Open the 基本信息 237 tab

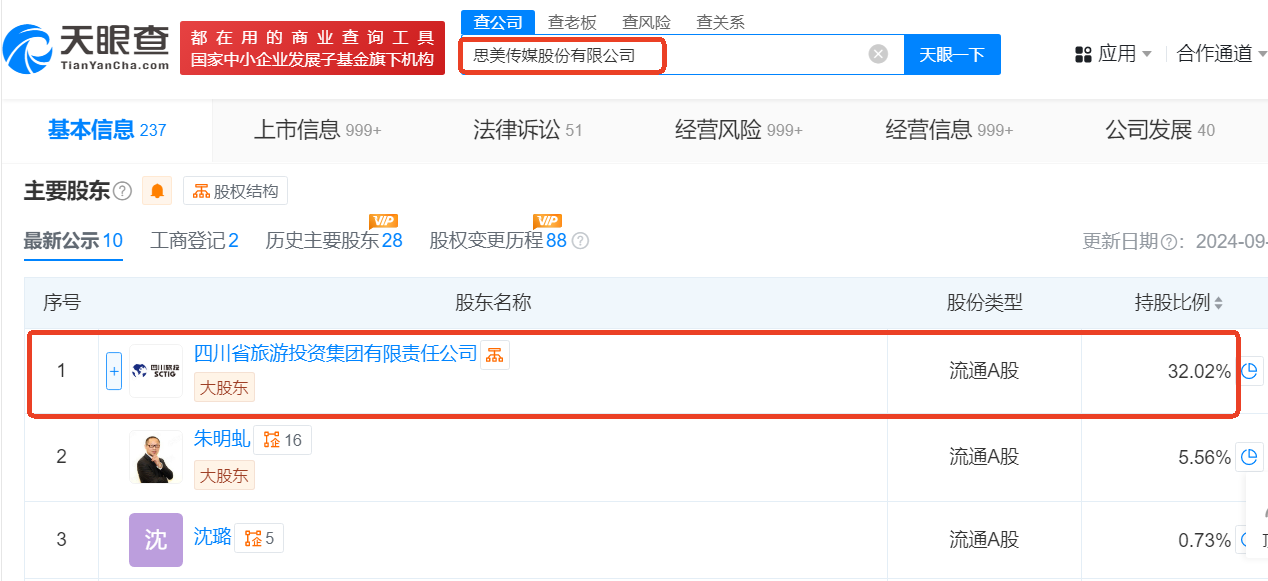click(107, 130)
